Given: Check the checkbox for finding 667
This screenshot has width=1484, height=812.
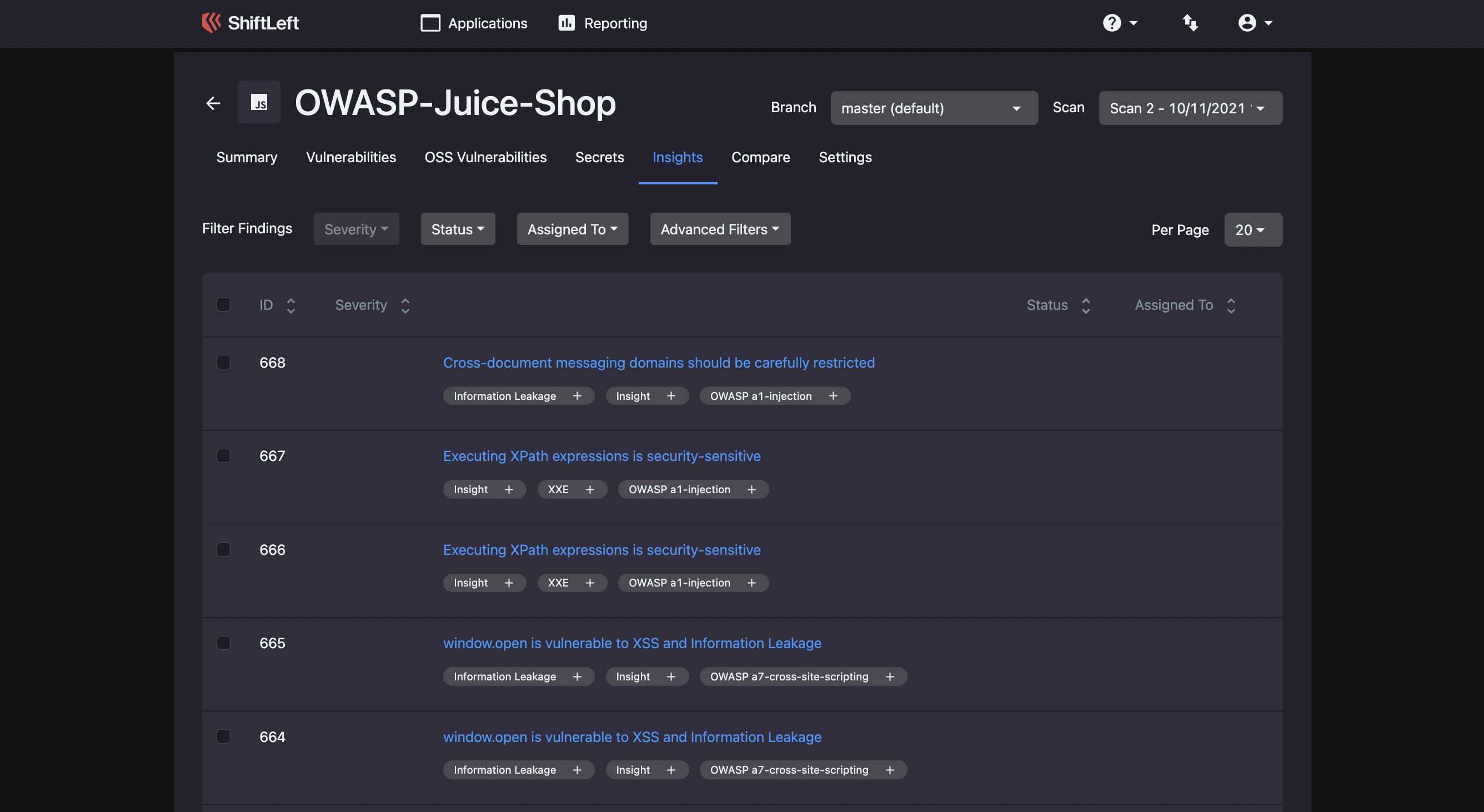Looking at the screenshot, I should 223,456.
